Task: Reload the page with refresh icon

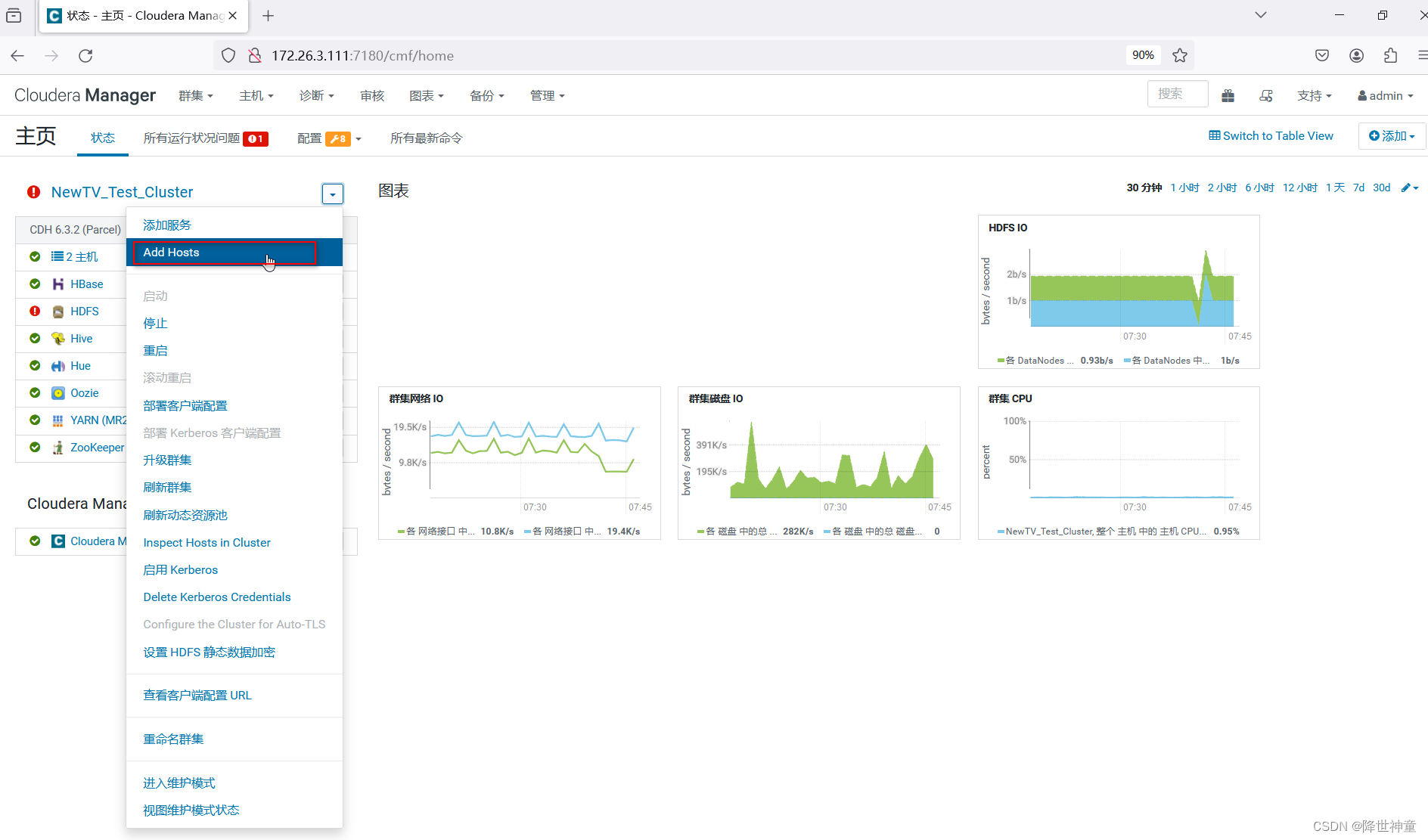Action: click(x=85, y=55)
